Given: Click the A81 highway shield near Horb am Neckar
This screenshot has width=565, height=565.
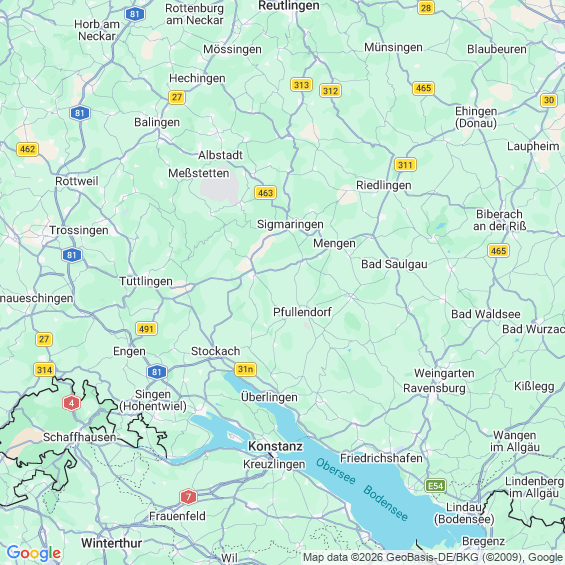Looking at the screenshot, I should pos(135,14).
